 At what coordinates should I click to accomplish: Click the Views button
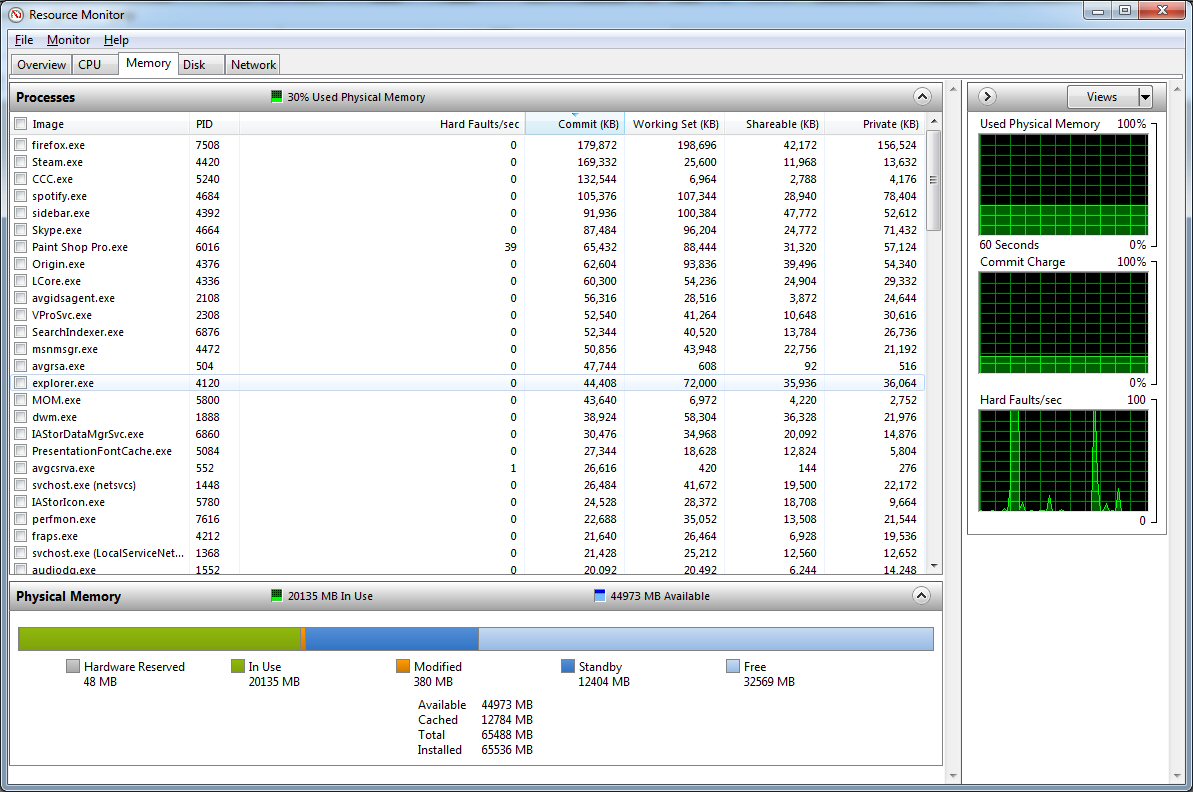(x=1102, y=97)
